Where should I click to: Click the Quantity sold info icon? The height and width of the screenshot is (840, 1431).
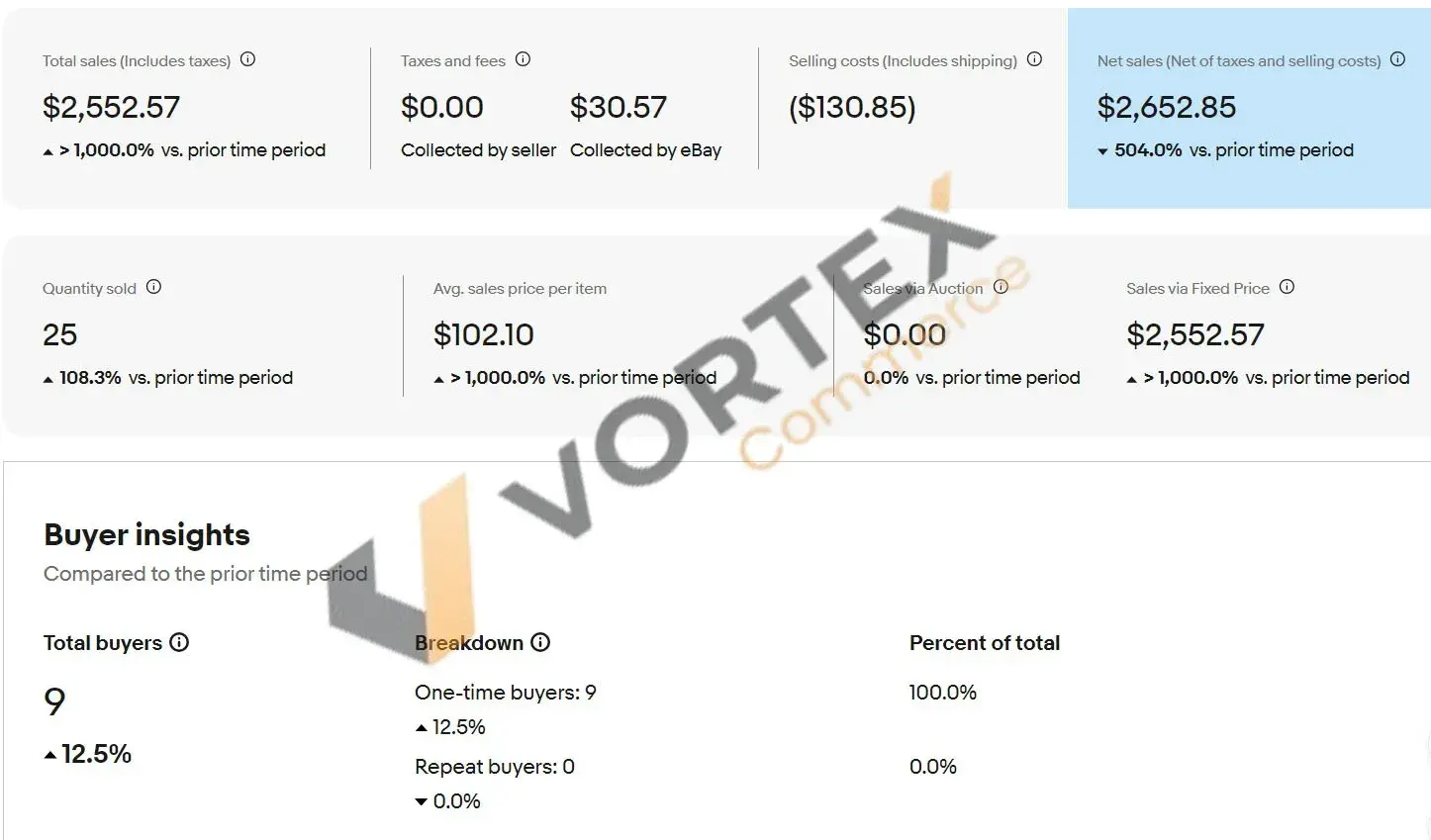point(153,287)
